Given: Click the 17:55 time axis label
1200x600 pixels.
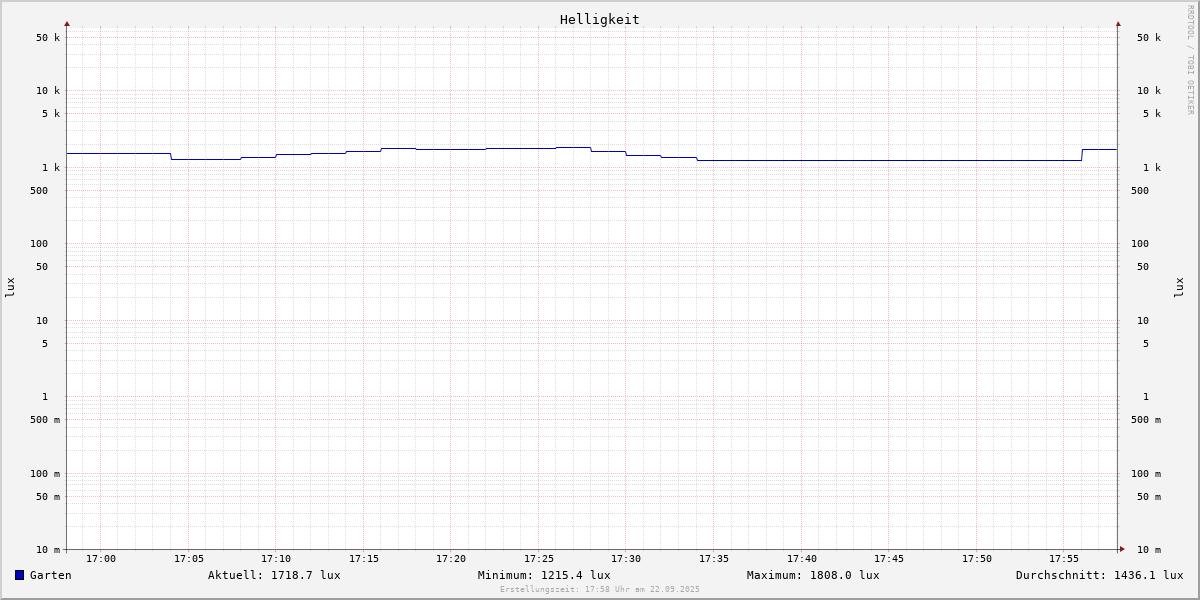Looking at the screenshot, I should point(1064,559).
